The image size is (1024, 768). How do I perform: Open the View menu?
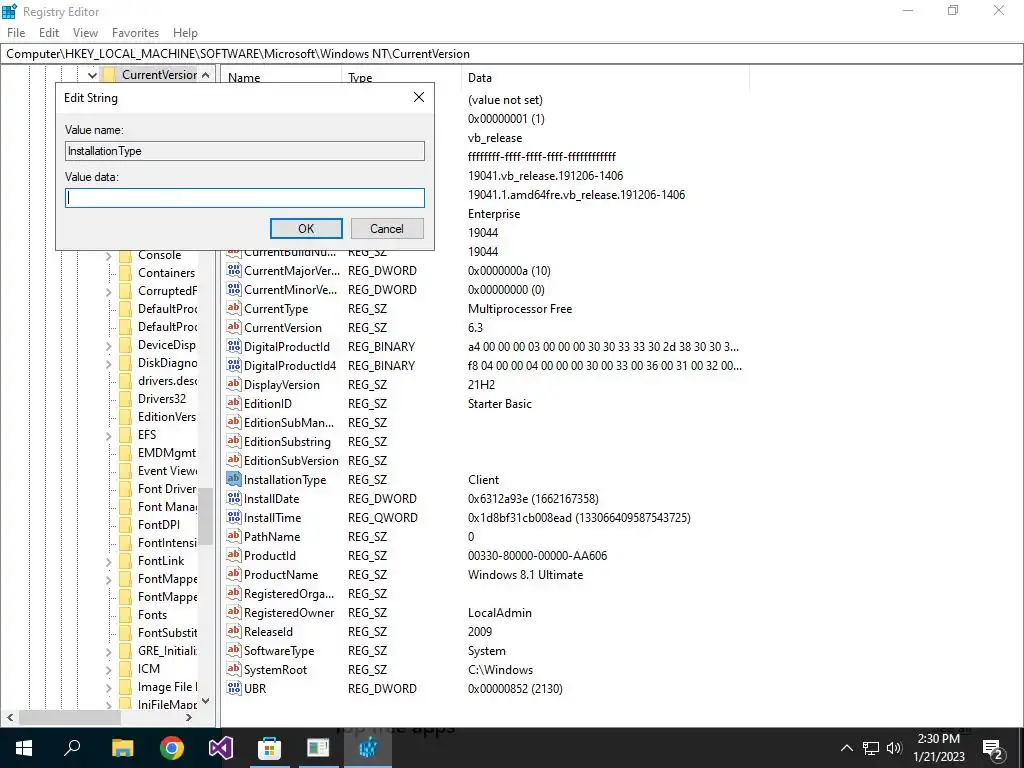click(x=85, y=33)
